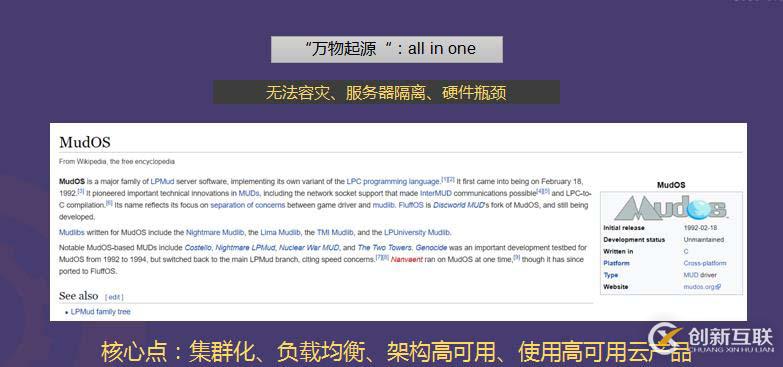Open the Nuclear War MUD link
The image size is (783, 367).
[309, 248]
